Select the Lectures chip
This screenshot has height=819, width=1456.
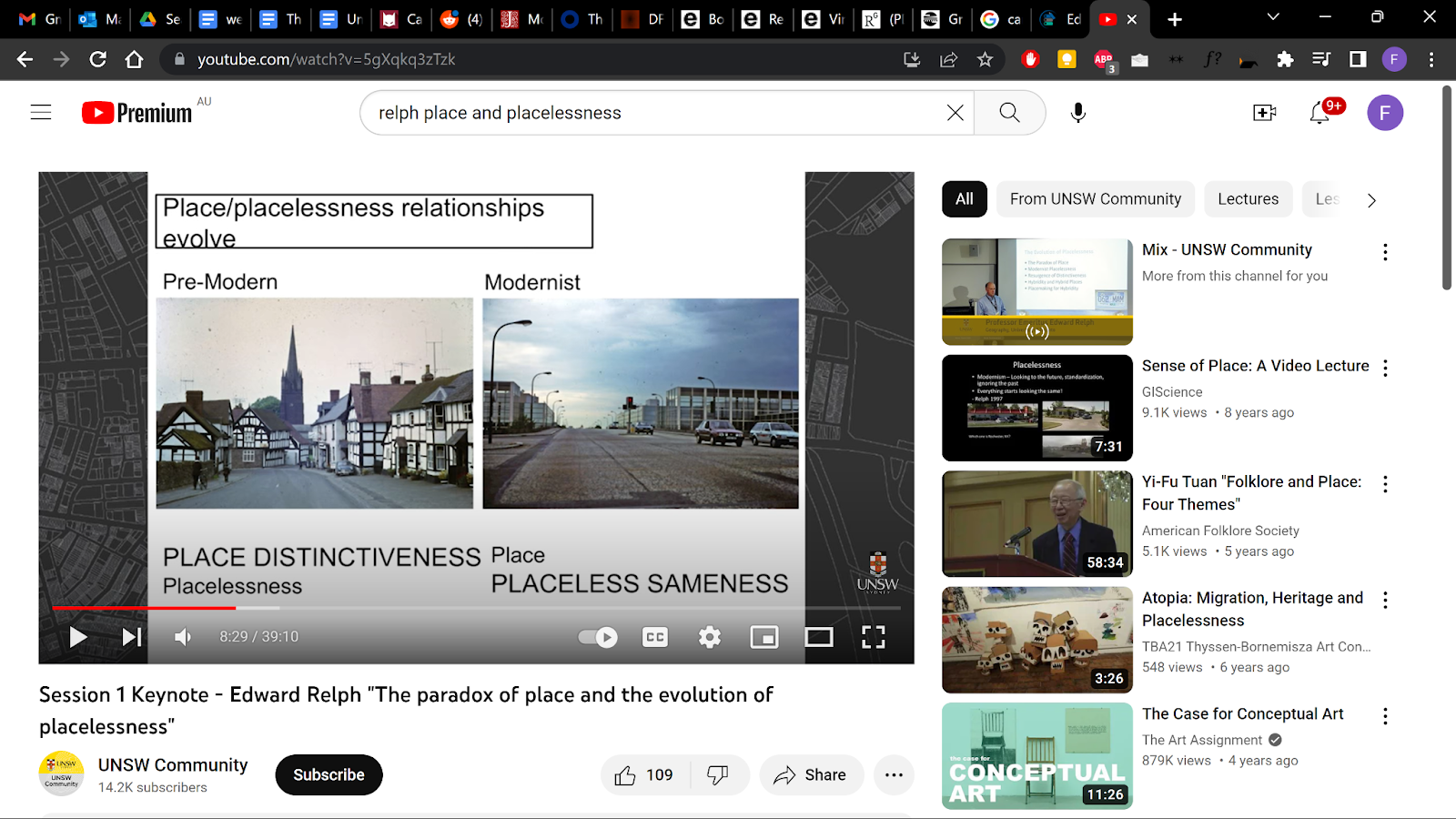pyautogui.click(x=1249, y=199)
